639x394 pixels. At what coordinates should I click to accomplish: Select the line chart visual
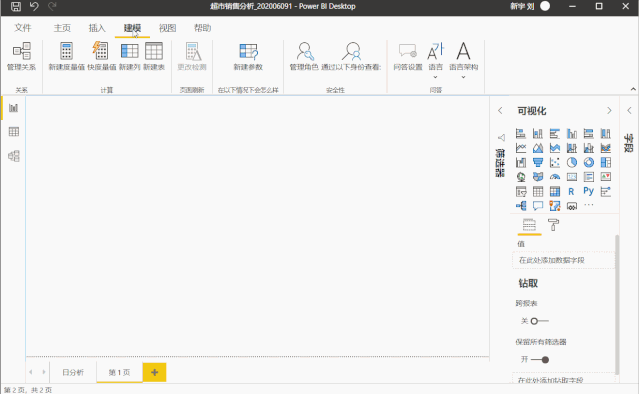point(521,148)
